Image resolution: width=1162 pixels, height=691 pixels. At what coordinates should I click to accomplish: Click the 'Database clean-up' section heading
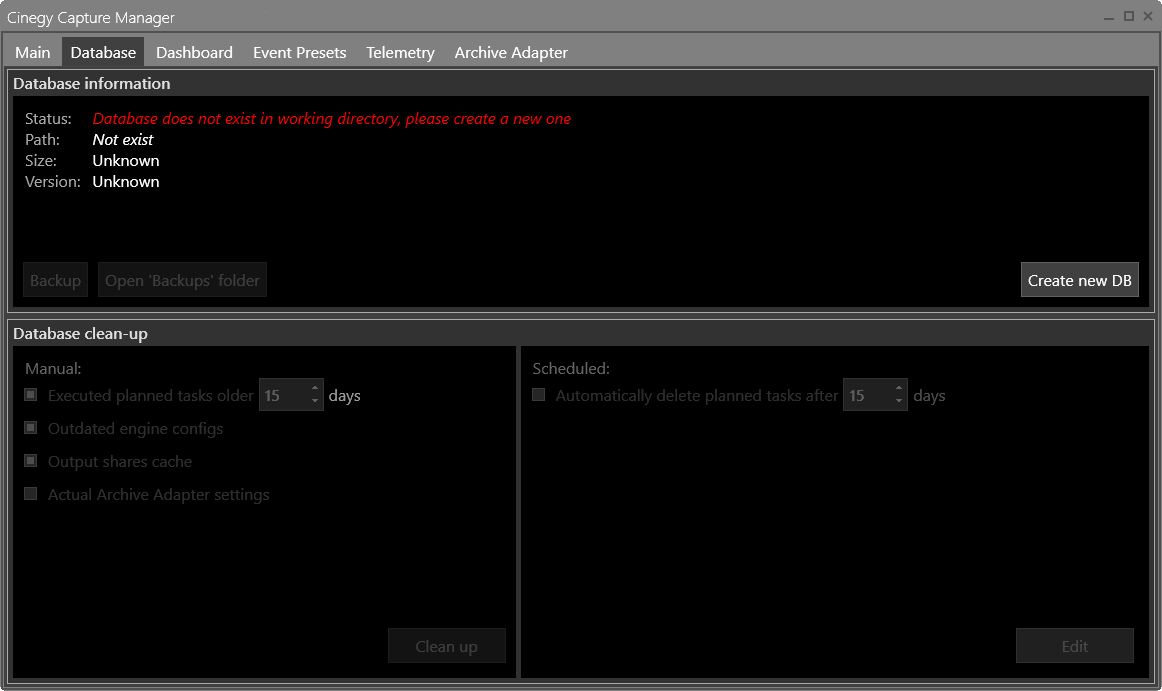pos(80,334)
